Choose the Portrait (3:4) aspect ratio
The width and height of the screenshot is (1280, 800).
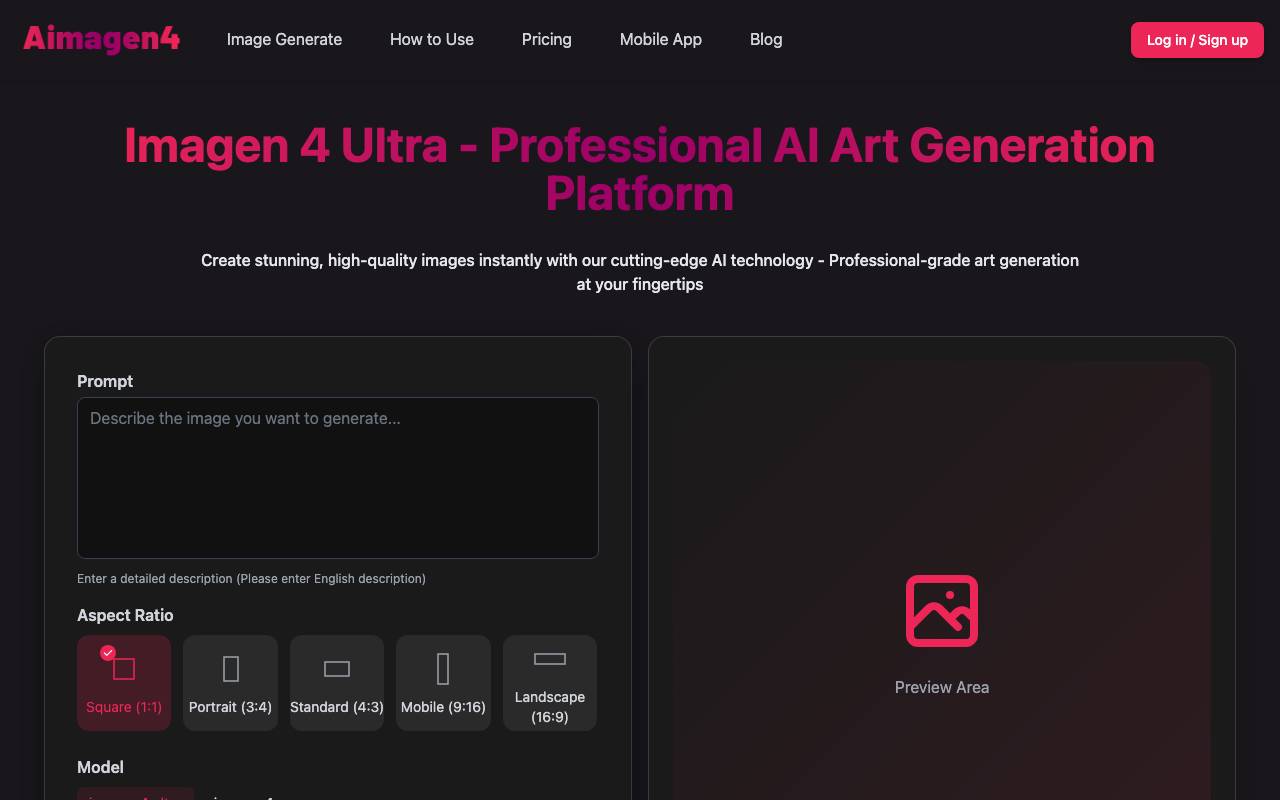[x=230, y=683]
